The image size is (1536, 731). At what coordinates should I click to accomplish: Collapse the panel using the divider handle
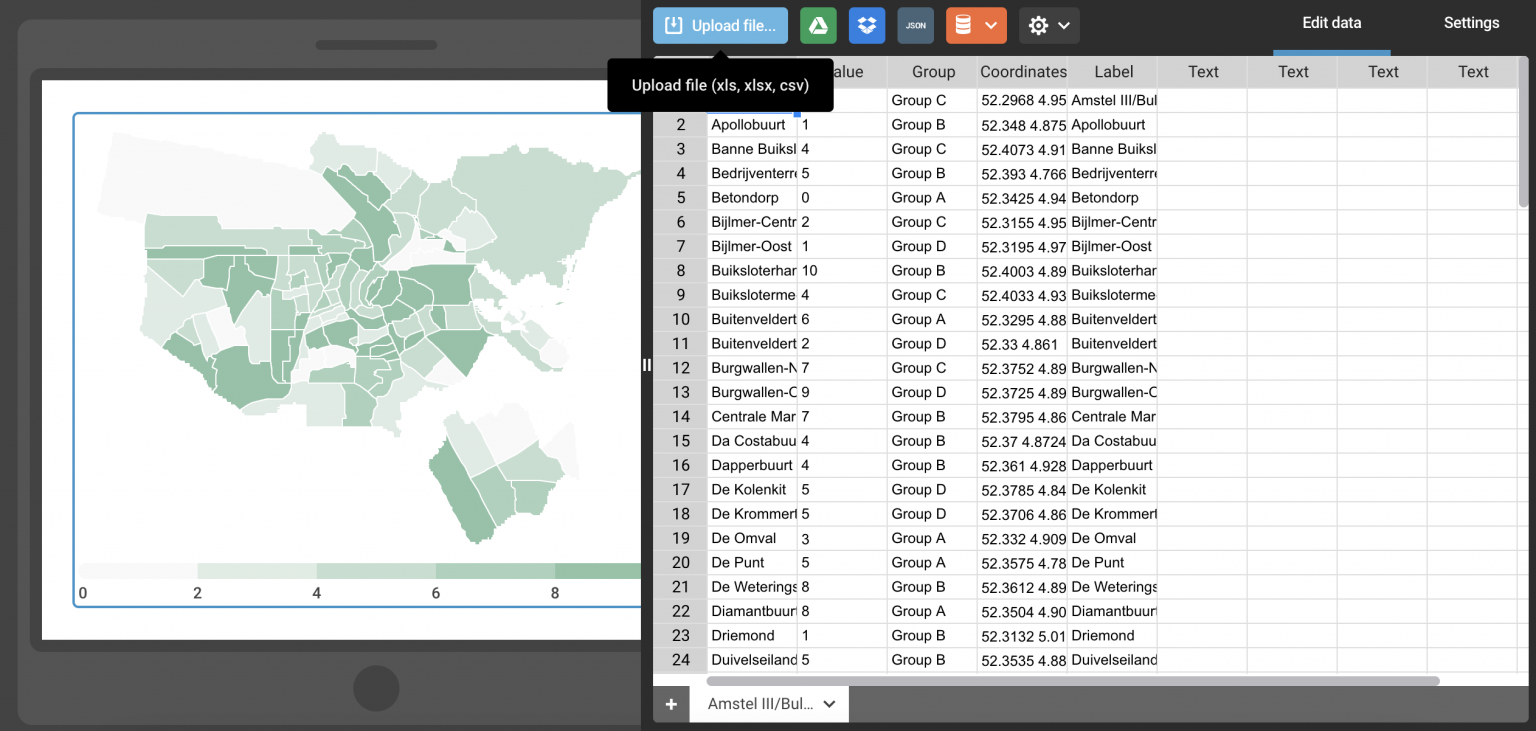tap(647, 365)
